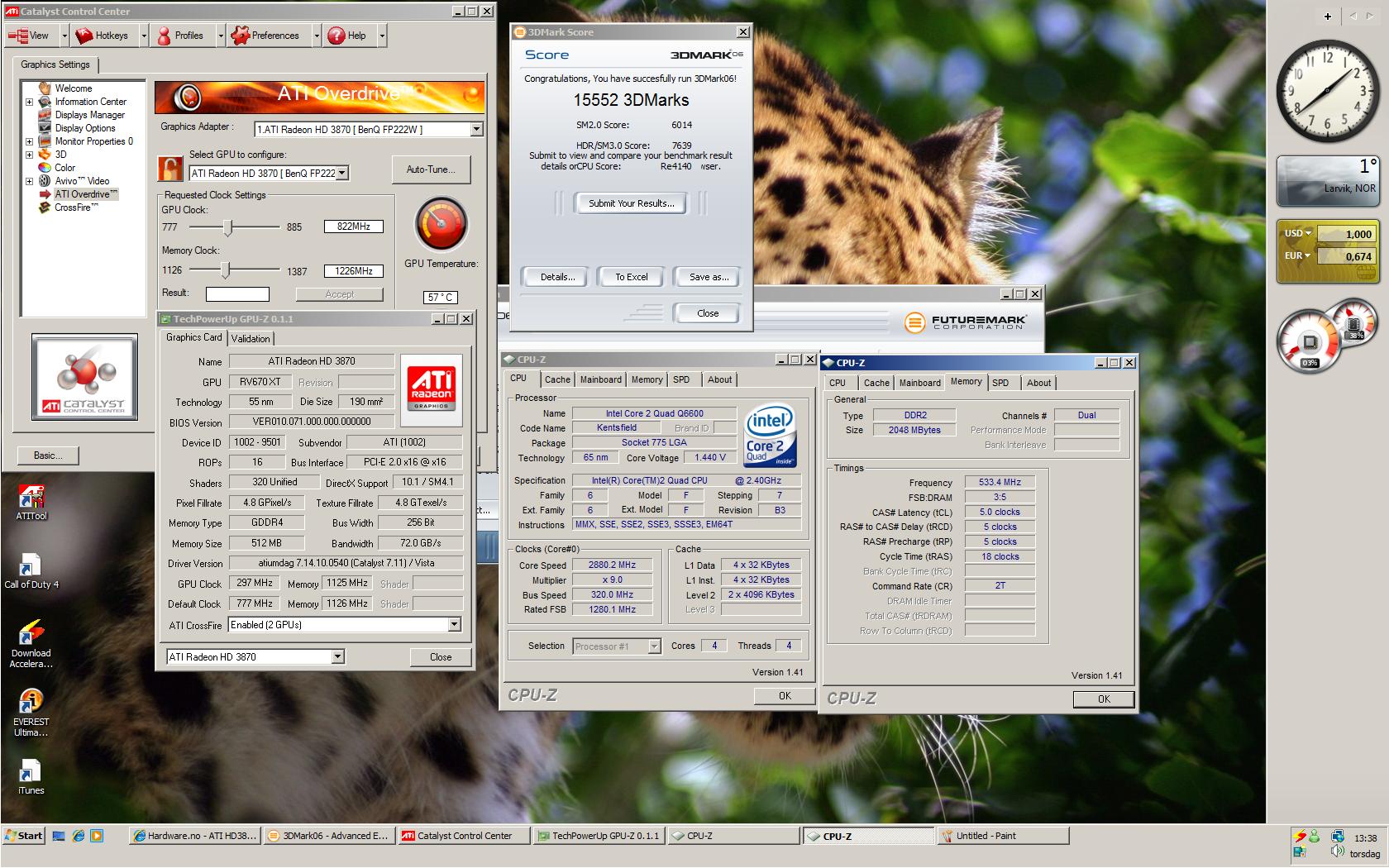Open the Preferences toolbar button
Viewport: 1389px width, 868px height.
(x=267, y=36)
